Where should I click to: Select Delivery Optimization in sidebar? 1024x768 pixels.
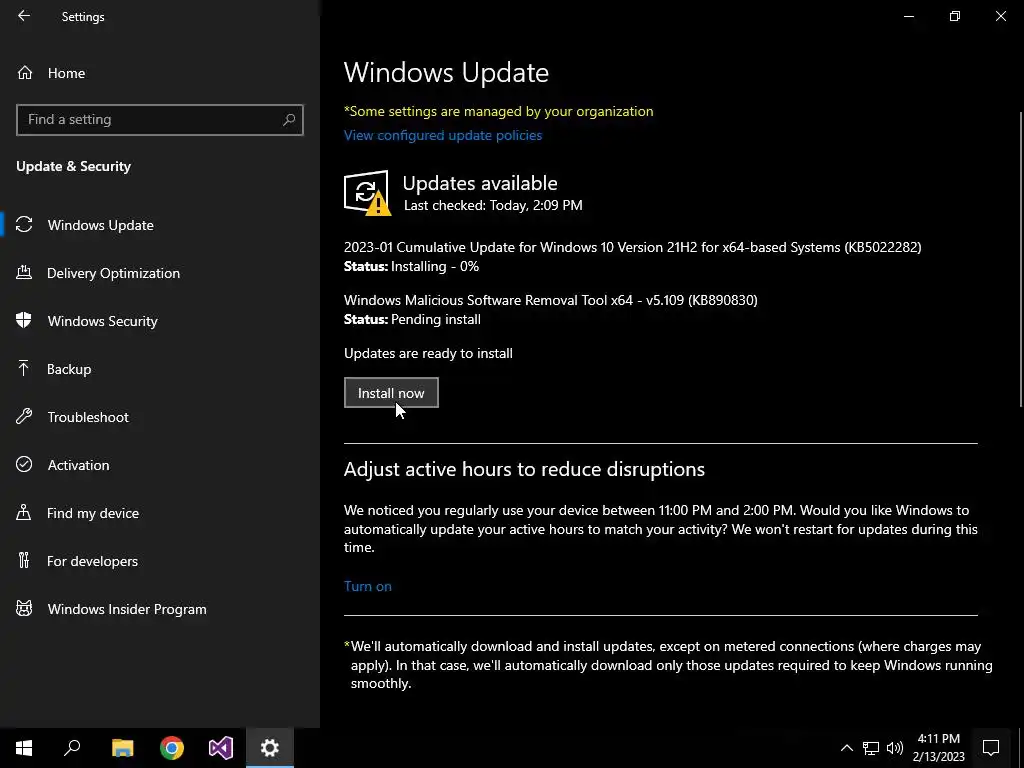click(160, 273)
